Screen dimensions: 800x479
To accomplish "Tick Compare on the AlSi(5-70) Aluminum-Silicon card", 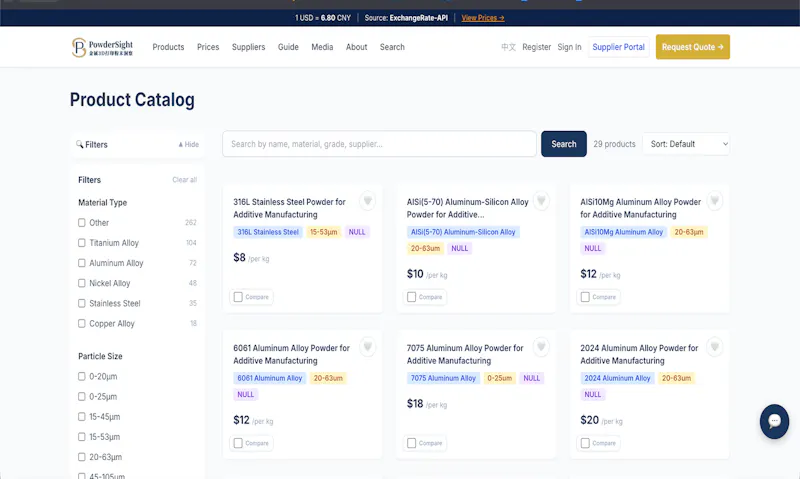I will point(412,297).
